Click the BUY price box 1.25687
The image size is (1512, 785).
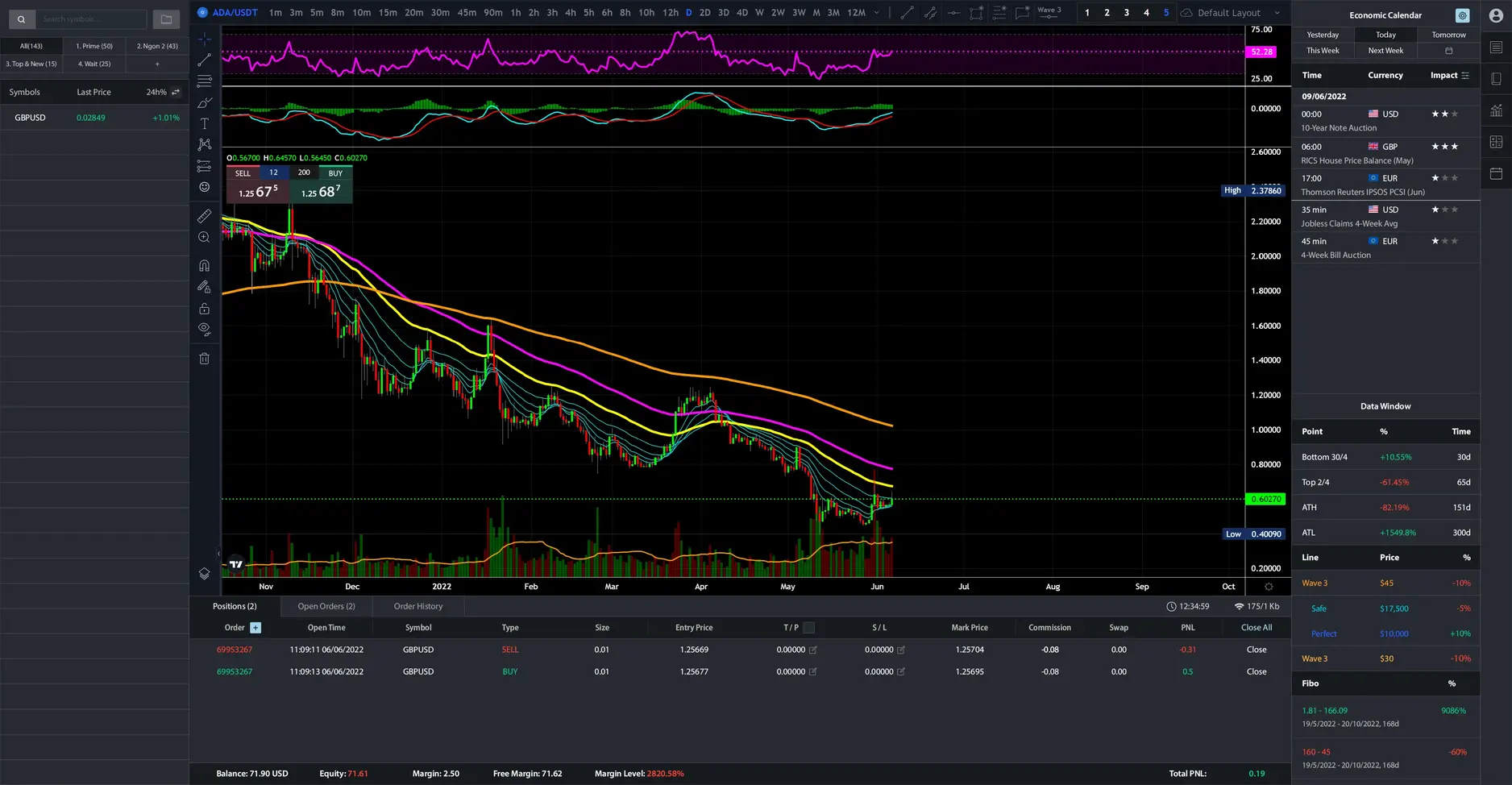click(321, 192)
